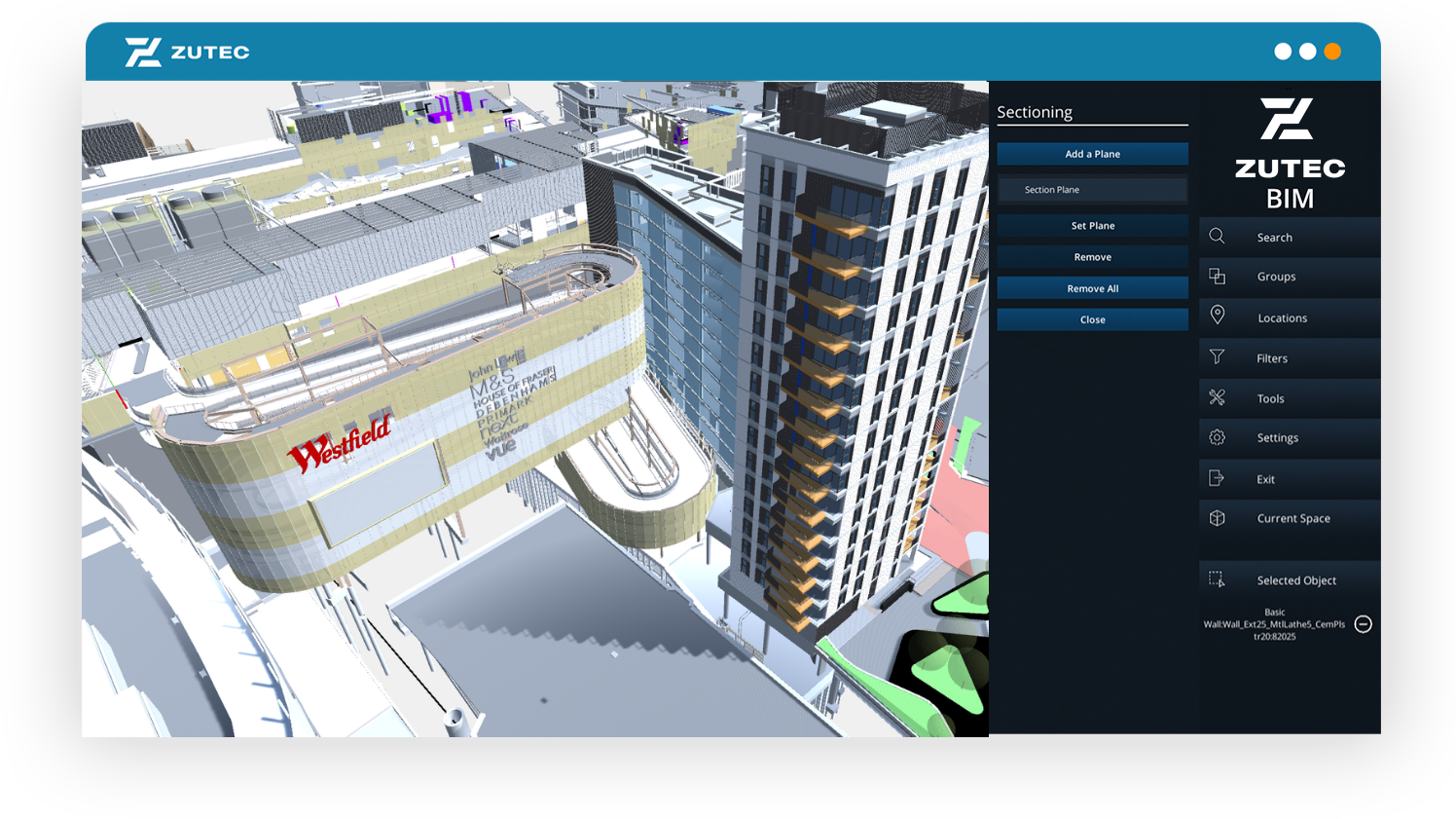Click Remove All to clear section planes
Image resolution: width=1456 pixels, height=819 pixels.
[x=1092, y=287]
